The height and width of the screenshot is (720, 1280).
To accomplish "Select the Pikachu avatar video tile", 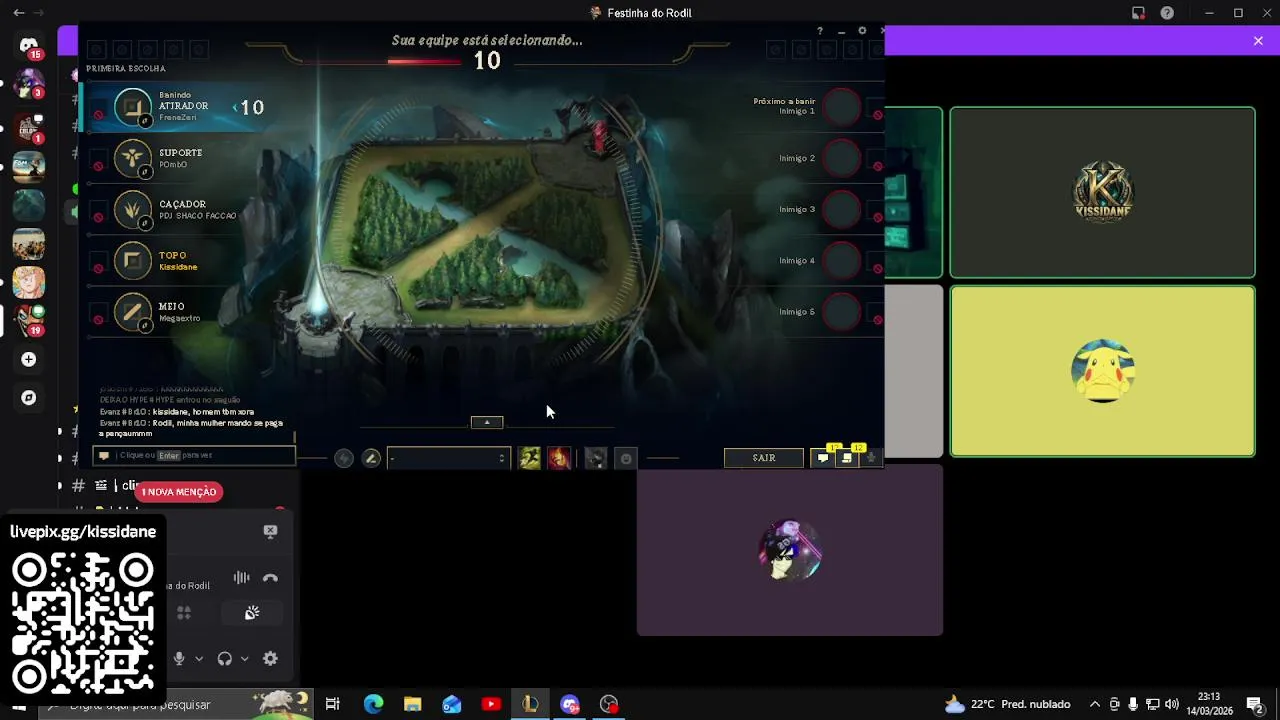I will point(1102,371).
